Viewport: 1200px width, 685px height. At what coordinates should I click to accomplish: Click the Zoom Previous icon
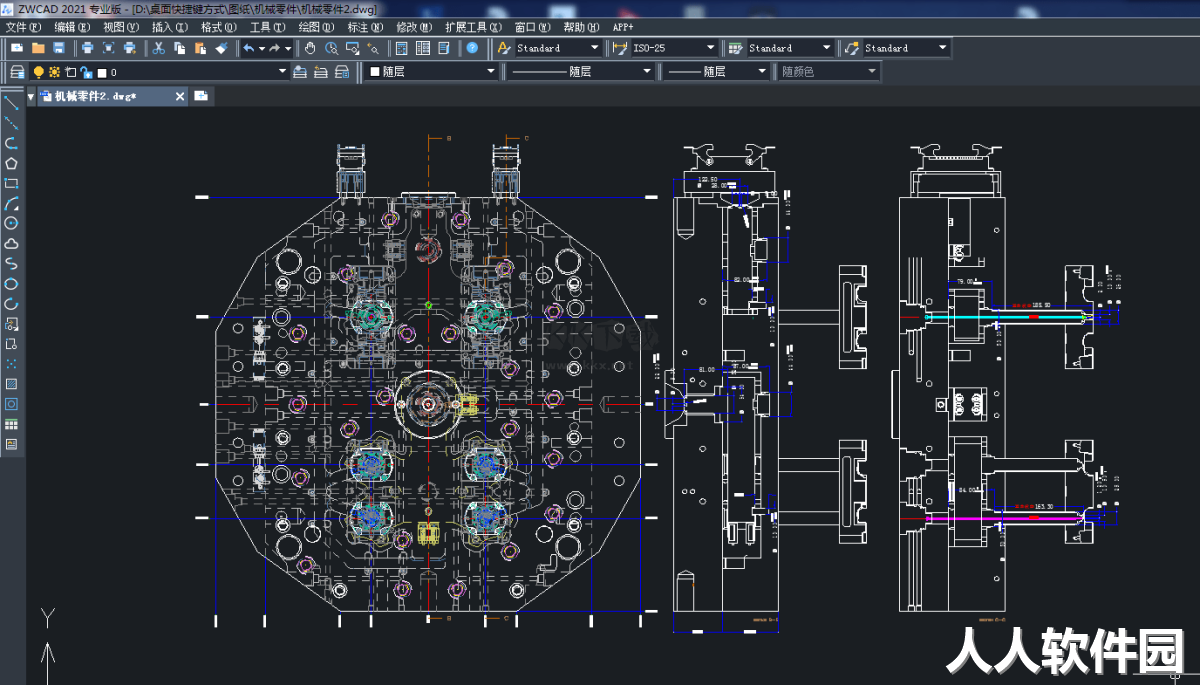click(373, 48)
